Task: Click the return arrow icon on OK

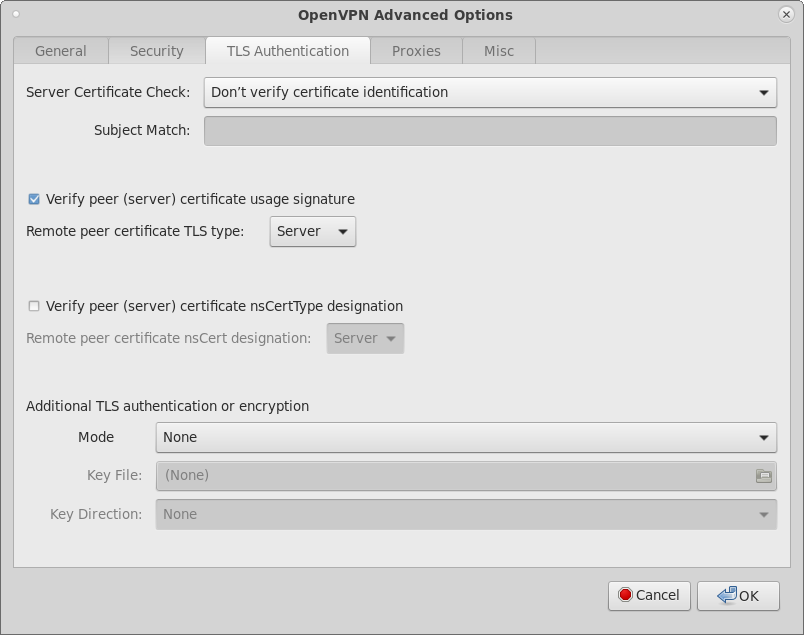Action: point(727,595)
